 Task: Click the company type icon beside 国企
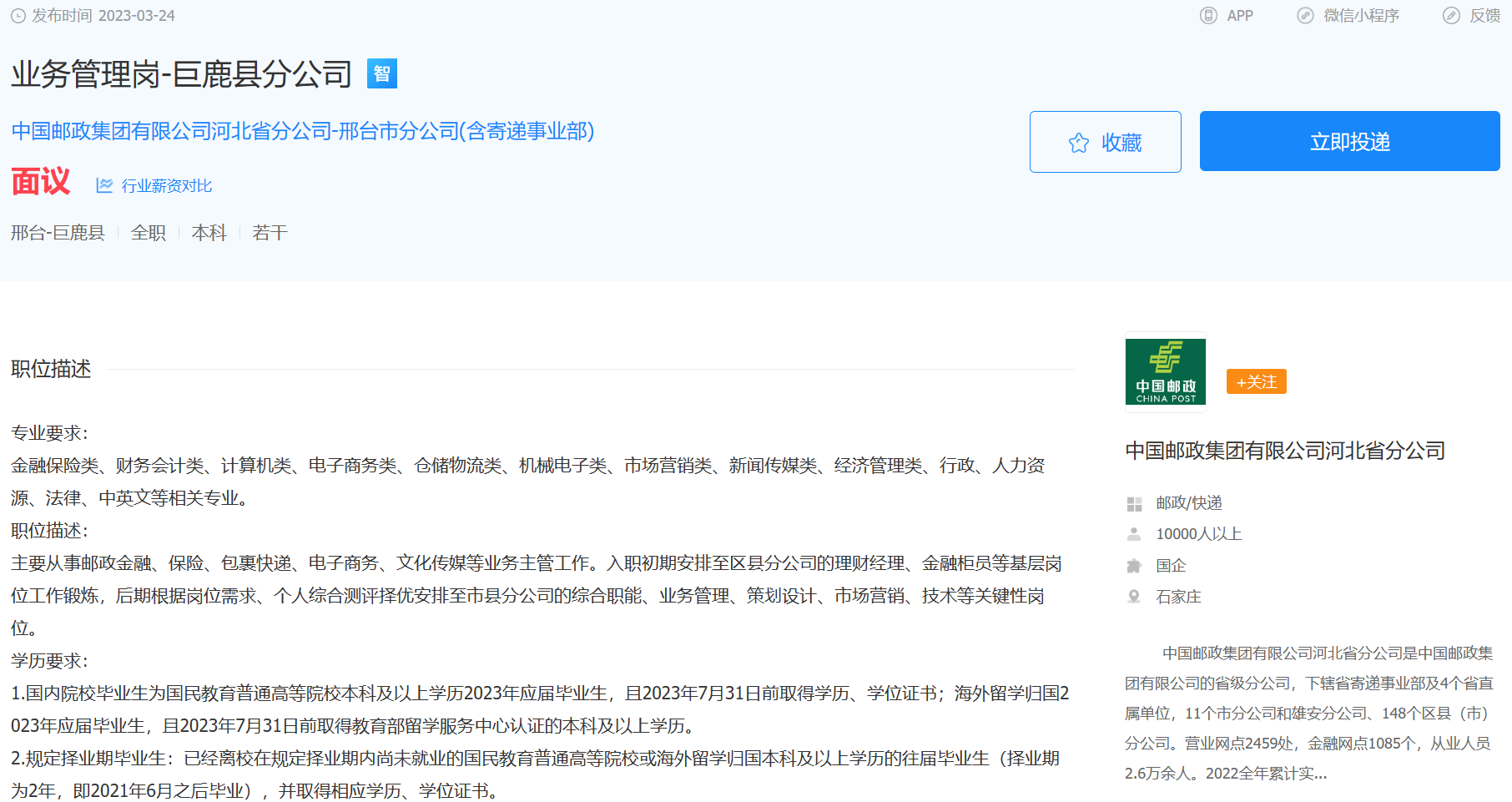click(x=1134, y=566)
